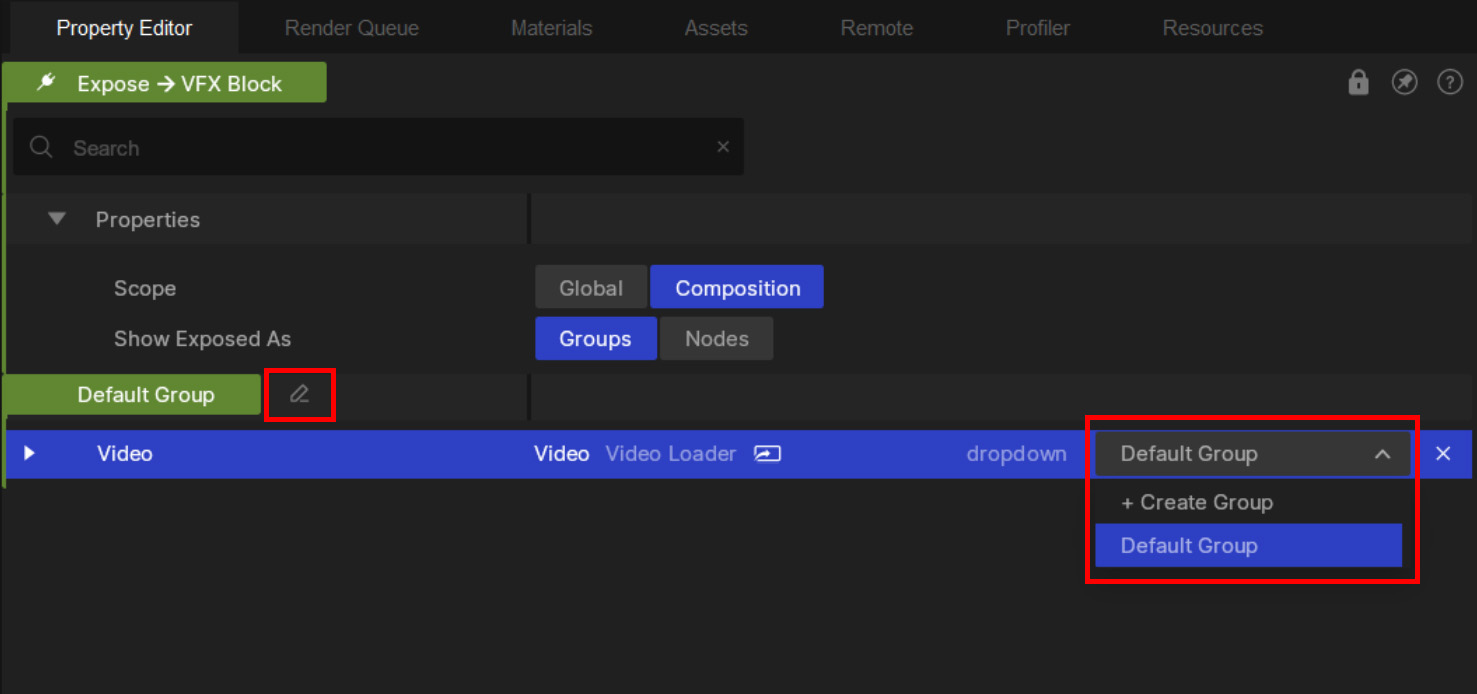The height and width of the screenshot is (694, 1477).
Task: Click the plug icon on Expose header
Action: (x=46, y=83)
